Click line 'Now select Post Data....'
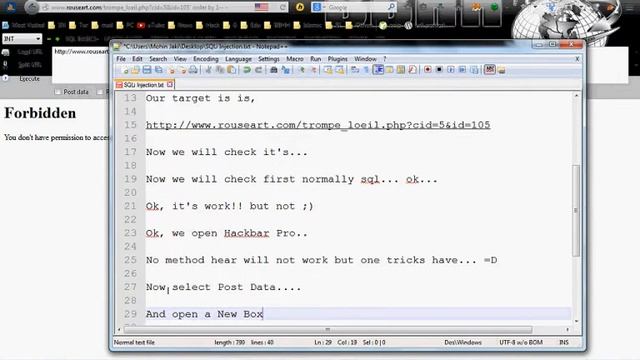640x360 pixels. pos(223,287)
